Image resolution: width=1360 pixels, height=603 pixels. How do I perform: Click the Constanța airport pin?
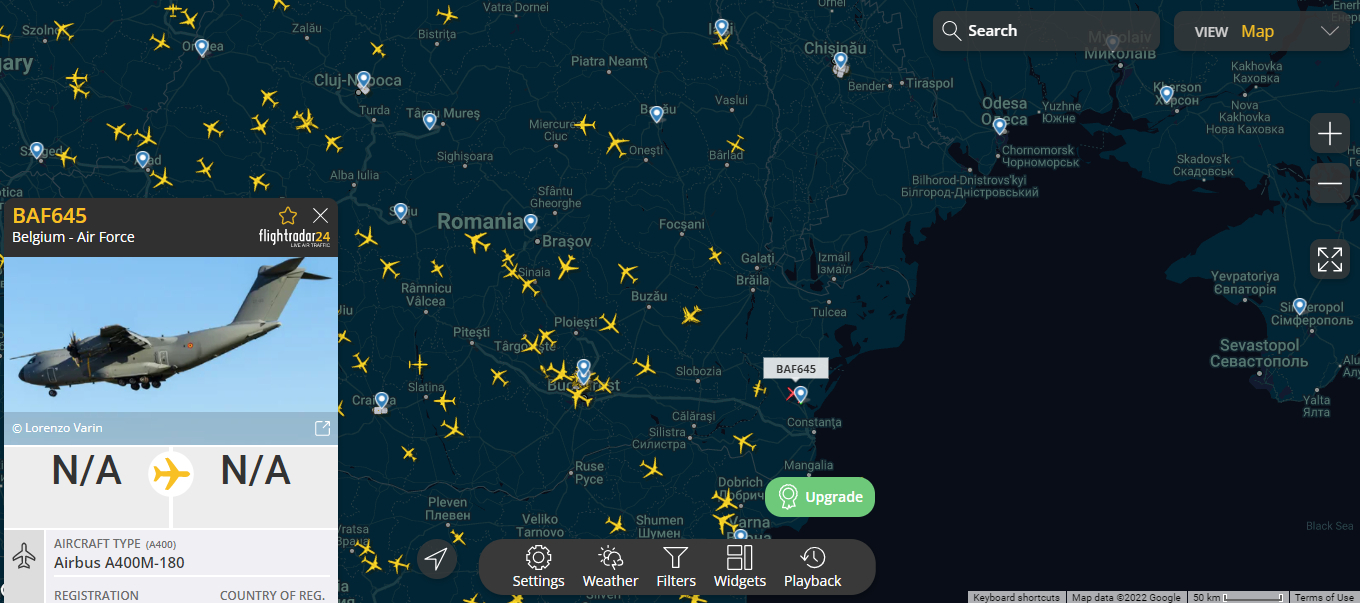coord(800,394)
